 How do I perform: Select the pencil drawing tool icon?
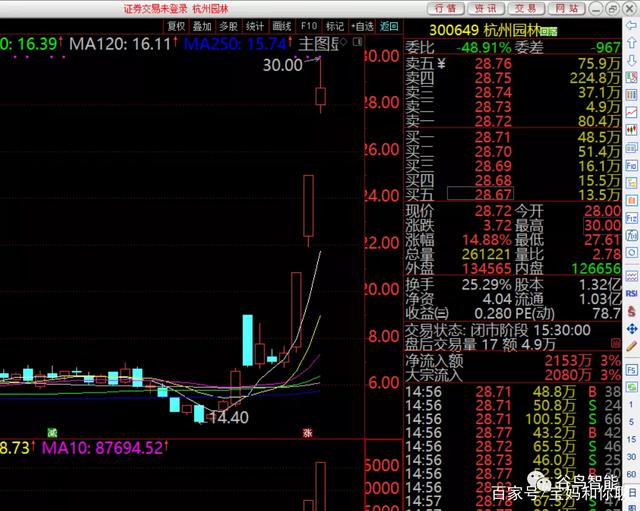click(631, 346)
